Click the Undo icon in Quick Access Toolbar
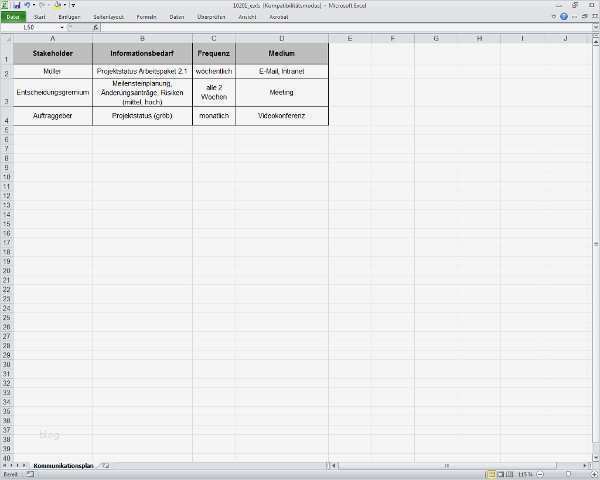Viewport: 600px width, 480px height. [27, 5]
